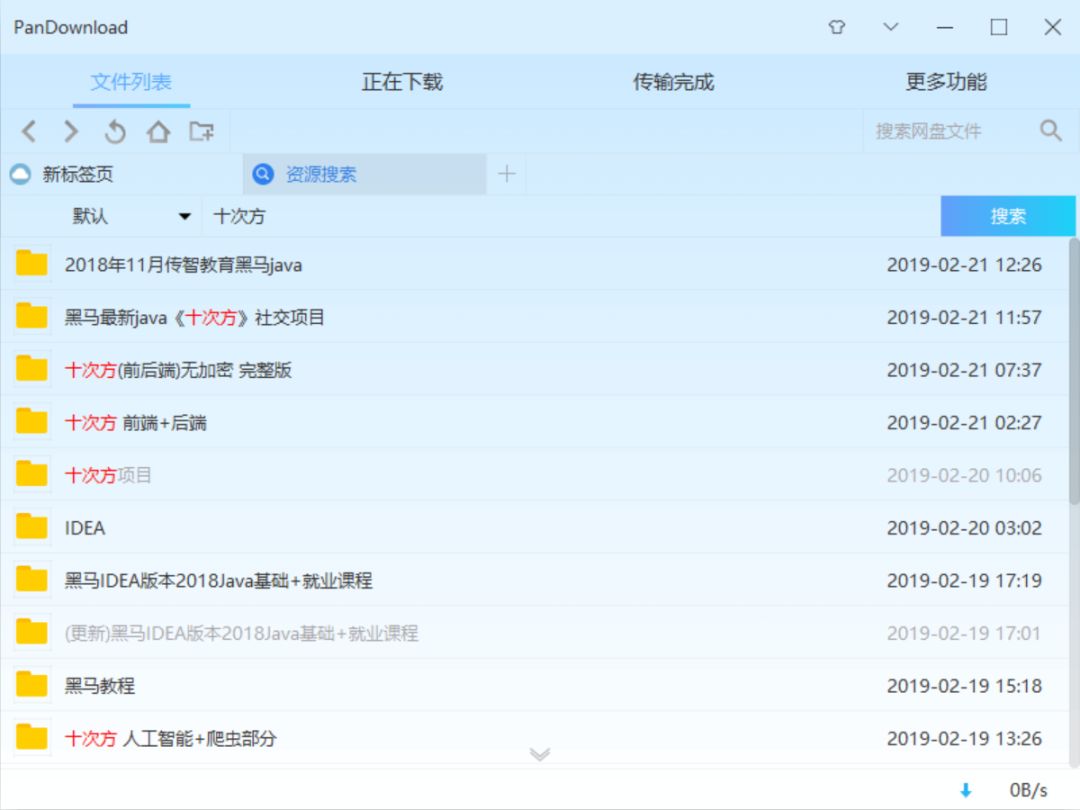Screen dimensions: 1080x810
Task: Click the 资源搜索 tab magnifier icon
Action: pos(262,174)
